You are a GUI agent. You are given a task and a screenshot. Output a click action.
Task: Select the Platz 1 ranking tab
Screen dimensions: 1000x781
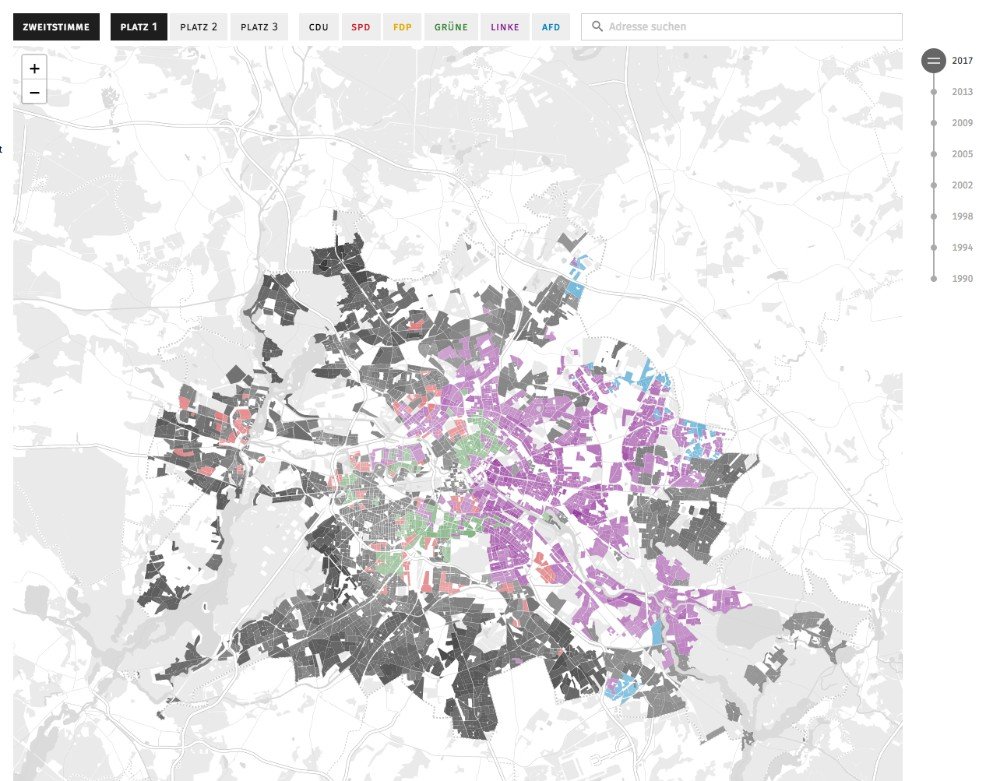pyautogui.click(x=139, y=27)
